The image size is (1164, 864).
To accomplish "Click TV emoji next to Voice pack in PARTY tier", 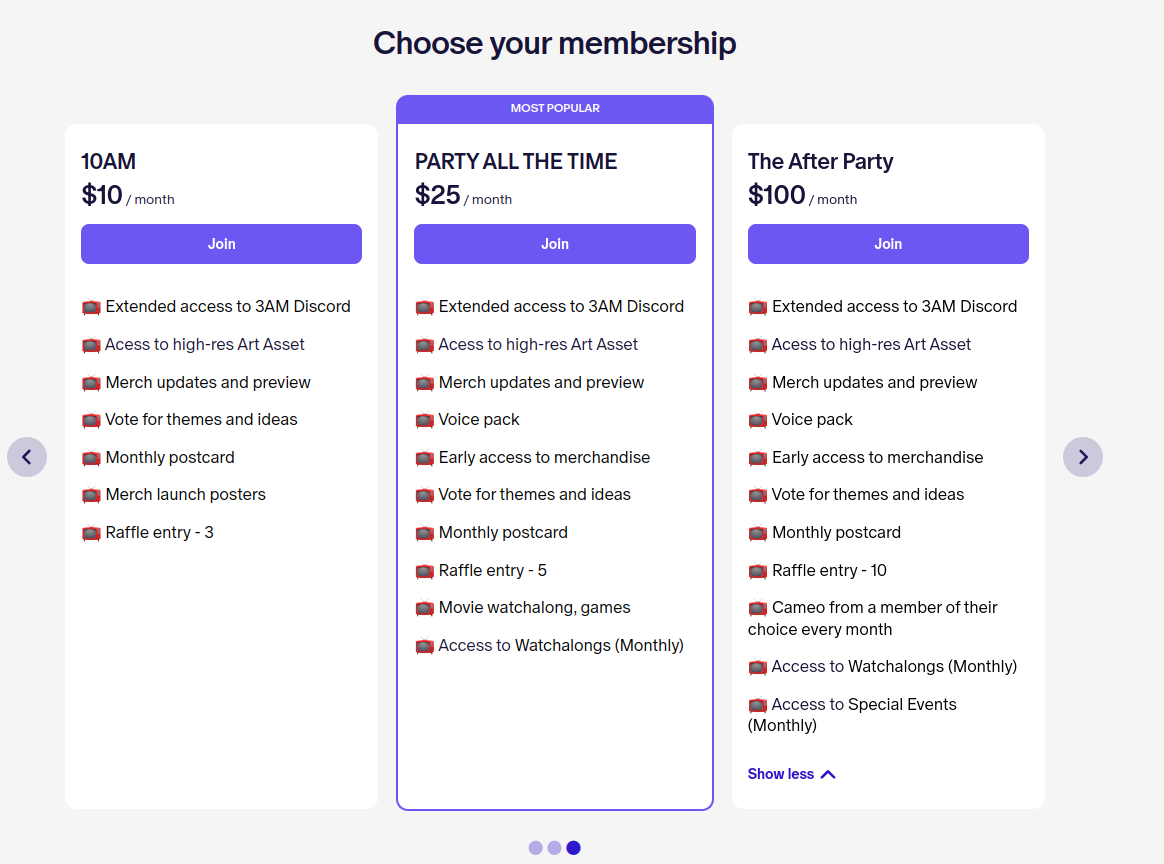I will [x=424, y=420].
